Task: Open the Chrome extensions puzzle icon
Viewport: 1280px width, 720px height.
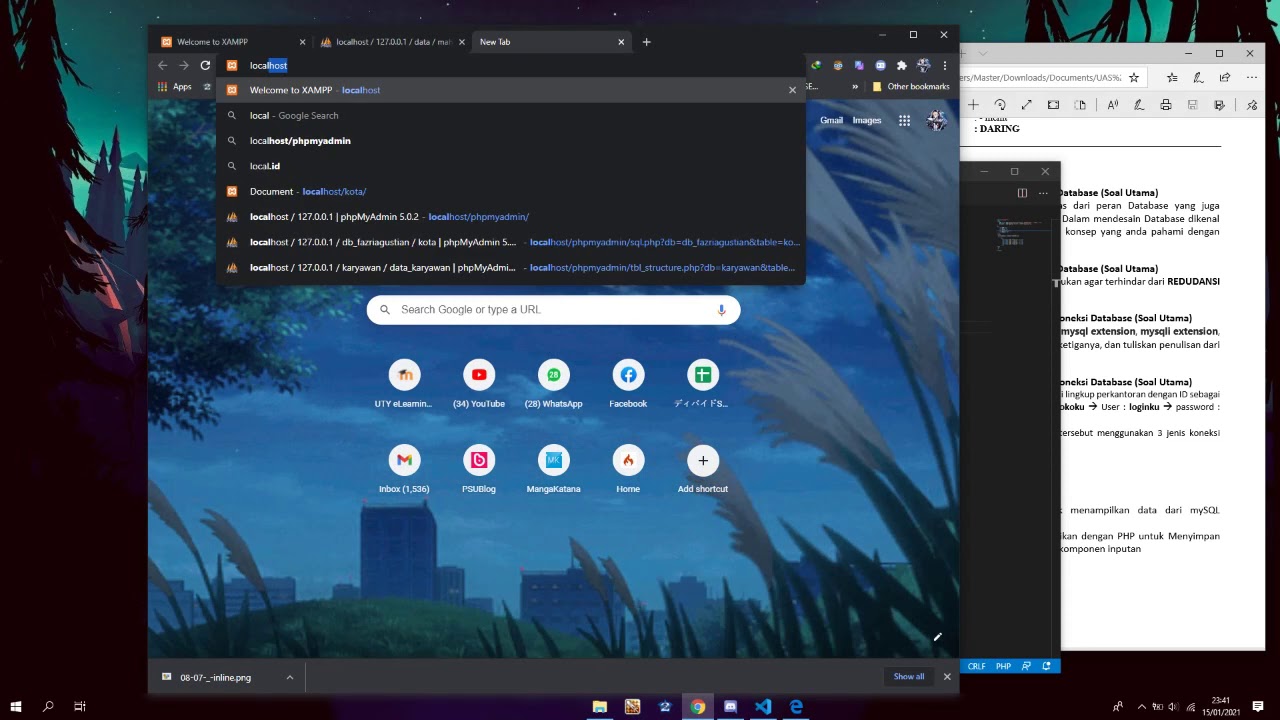Action: coord(901,65)
